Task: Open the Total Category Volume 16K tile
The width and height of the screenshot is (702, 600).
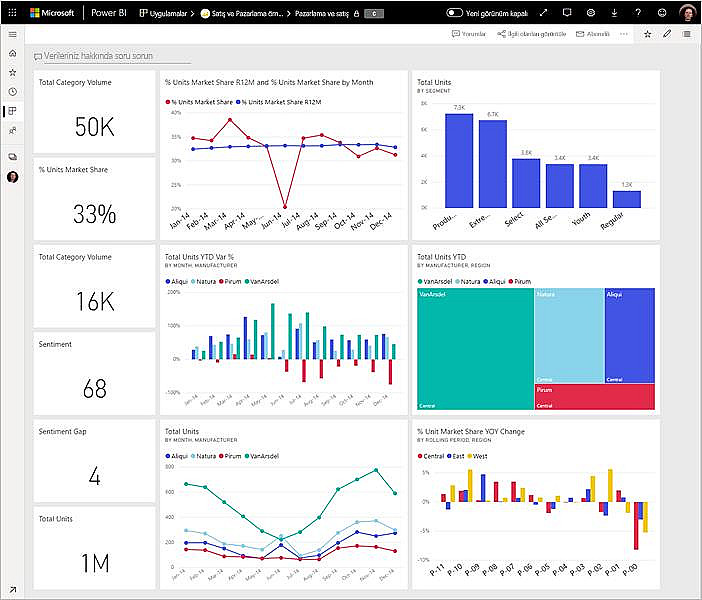Action: [94, 286]
